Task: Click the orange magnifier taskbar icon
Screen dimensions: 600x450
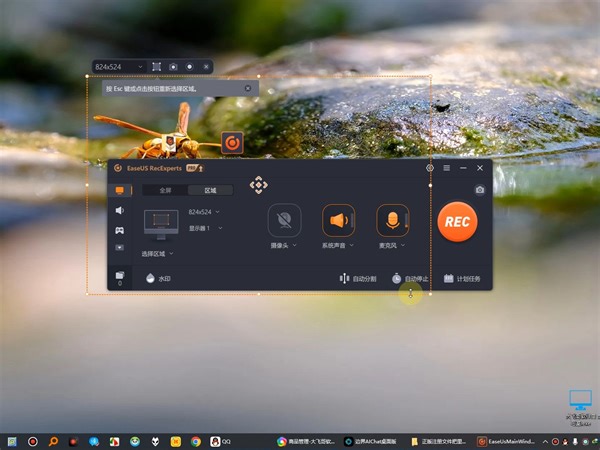Action: [x=53, y=442]
